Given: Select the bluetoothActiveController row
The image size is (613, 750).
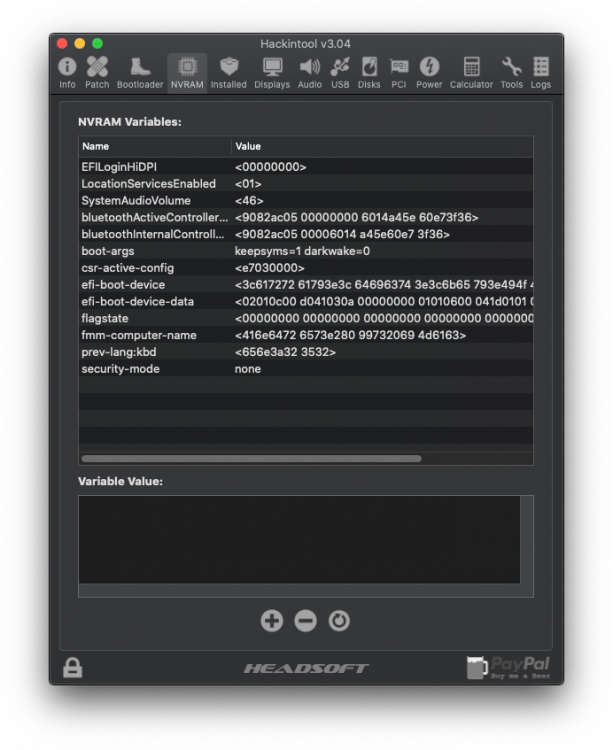Looking at the screenshot, I should [x=306, y=217].
